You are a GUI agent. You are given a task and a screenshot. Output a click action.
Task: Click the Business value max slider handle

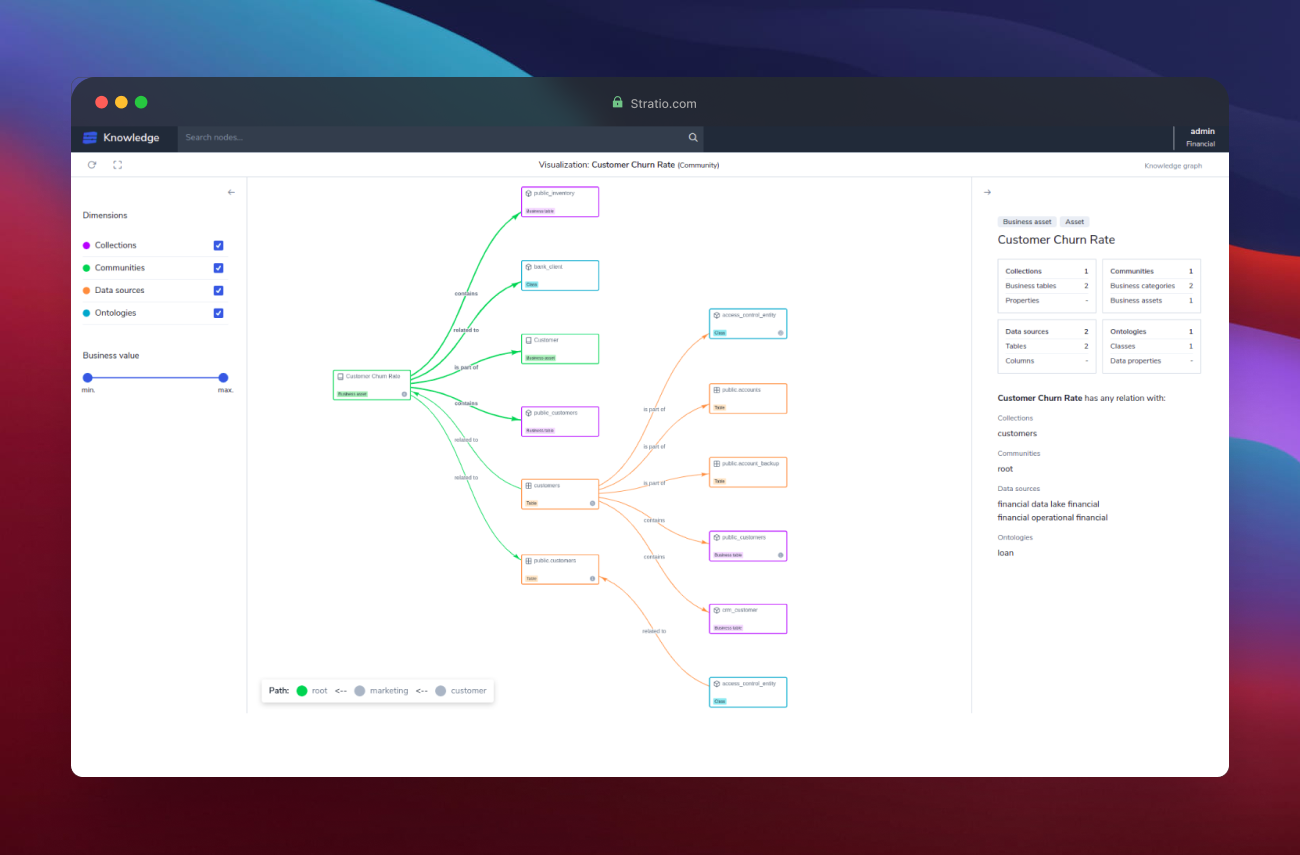click(x=223, y=378)
